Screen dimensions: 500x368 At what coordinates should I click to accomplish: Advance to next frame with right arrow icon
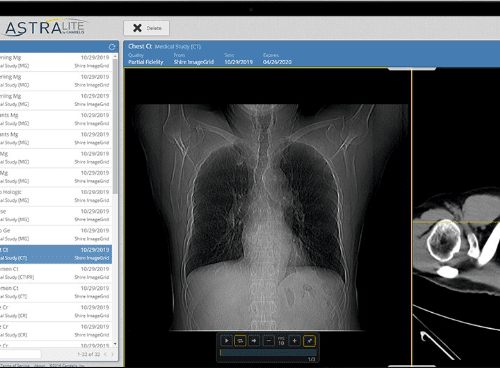pyautogui.click(x=254, y=341)
